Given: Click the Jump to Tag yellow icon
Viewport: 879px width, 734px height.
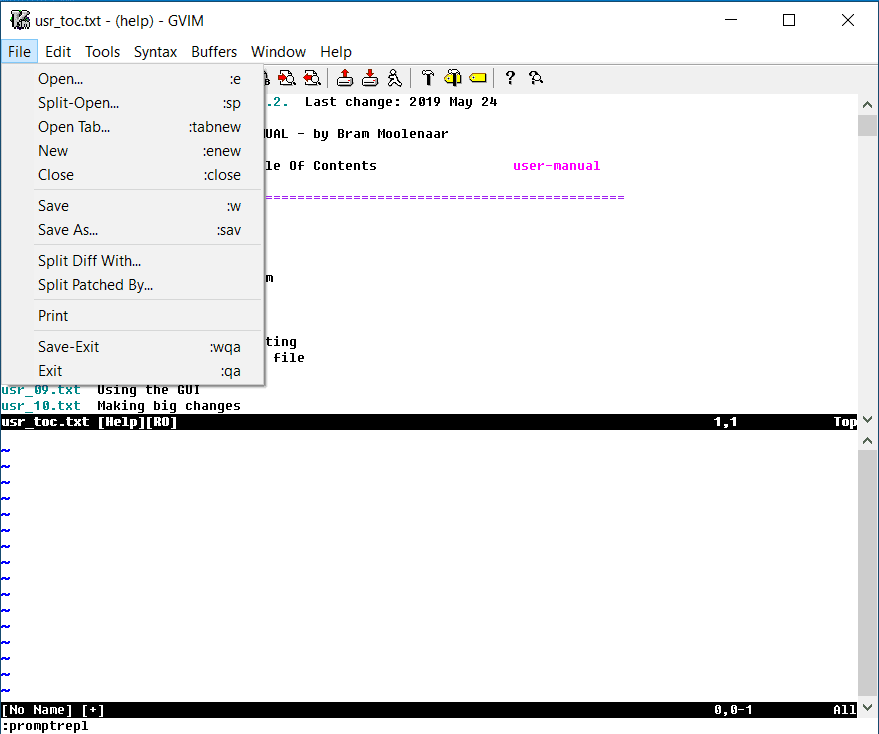Looking at the screenshot, I should 478,78.
